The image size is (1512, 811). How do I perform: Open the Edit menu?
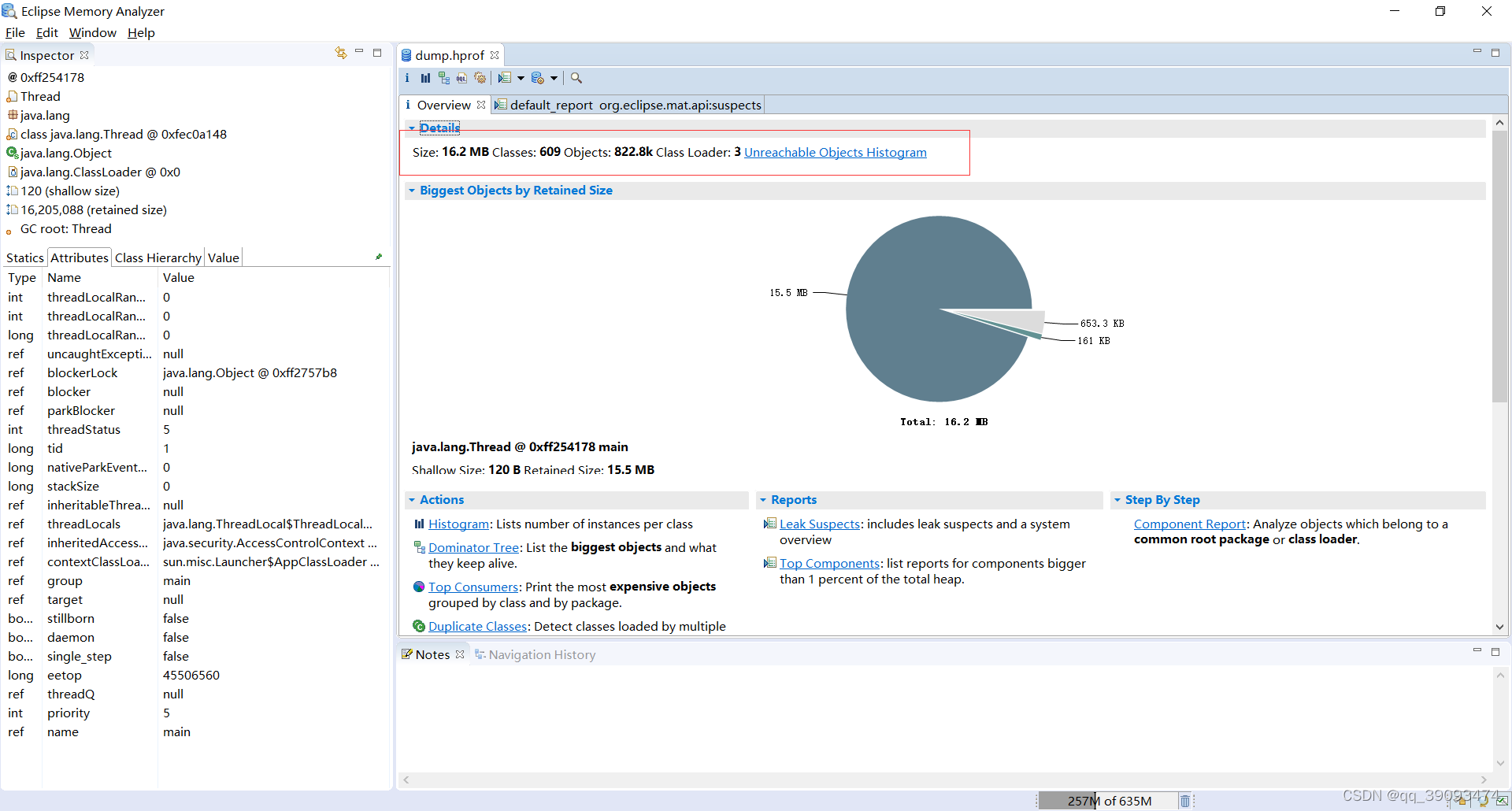tap(47, 32)
